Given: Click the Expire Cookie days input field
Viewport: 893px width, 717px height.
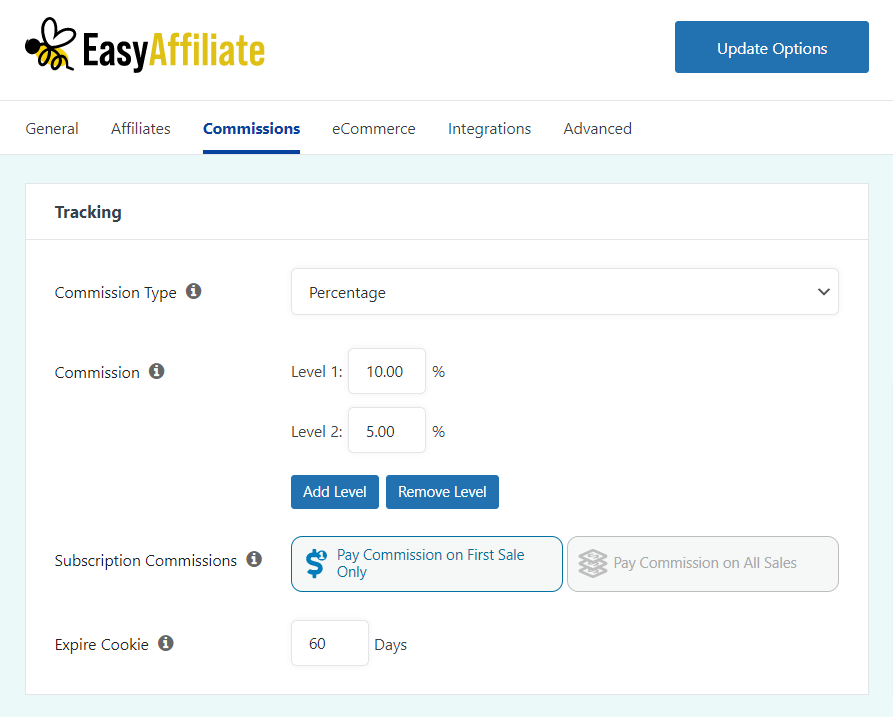Looking at the screenshot, I should pyautogui.click(x=330, y=643).
